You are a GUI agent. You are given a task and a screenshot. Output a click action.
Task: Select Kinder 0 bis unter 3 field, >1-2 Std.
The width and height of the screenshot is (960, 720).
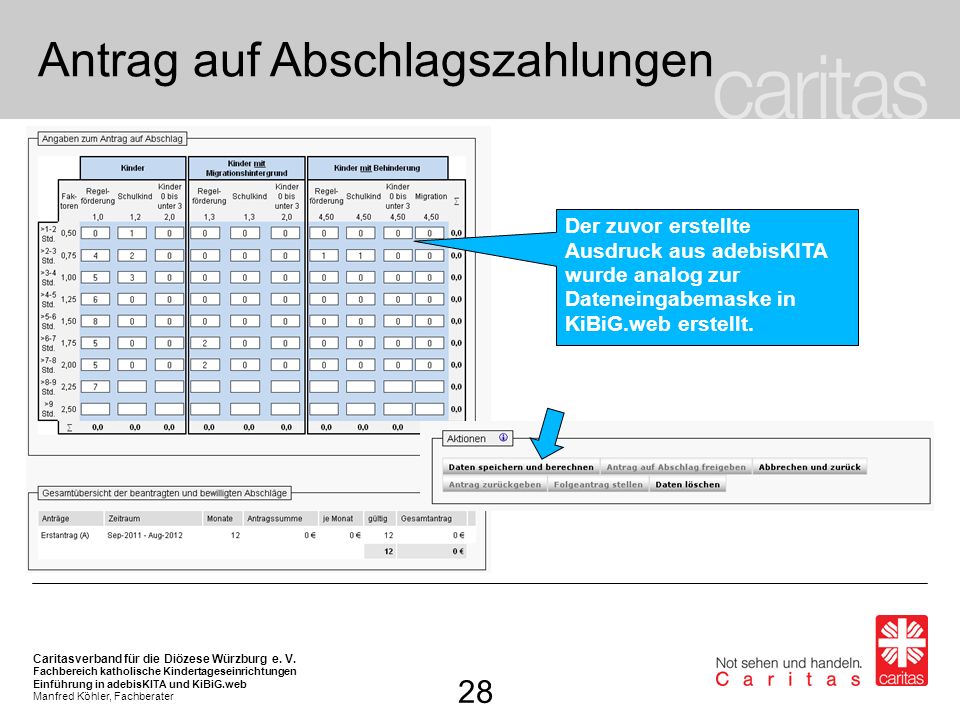point(170,233)
